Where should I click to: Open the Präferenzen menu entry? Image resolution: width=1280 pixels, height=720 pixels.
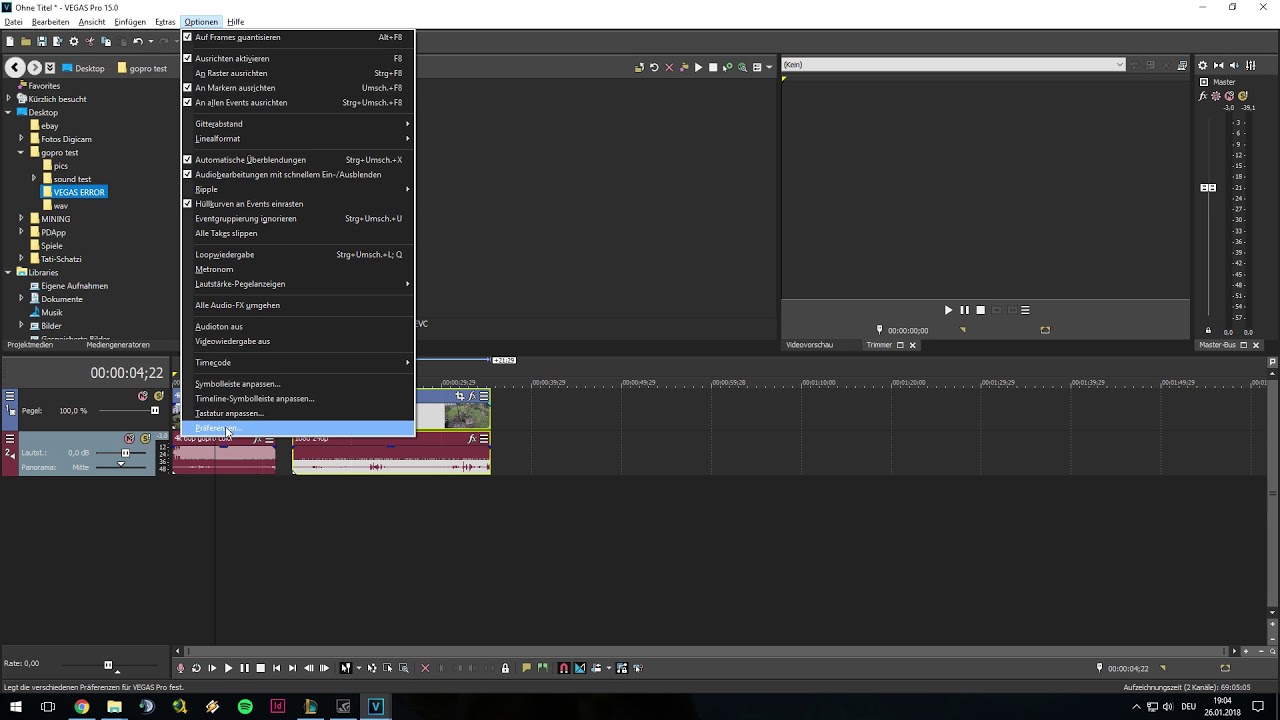click(298, 428)
